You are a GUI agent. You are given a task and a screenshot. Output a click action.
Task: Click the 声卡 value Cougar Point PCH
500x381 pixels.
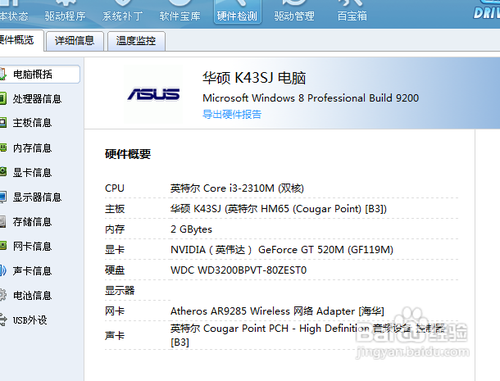pyautogui.click(x=307, y=335)
